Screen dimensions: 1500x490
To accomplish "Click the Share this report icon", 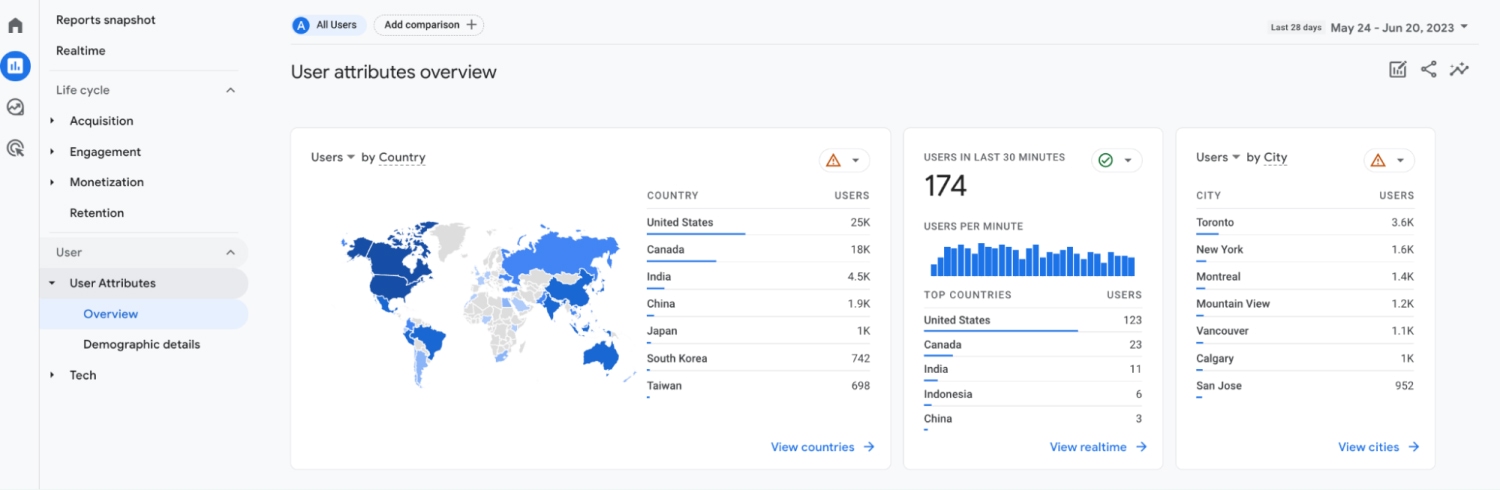I will point(1428,69).
